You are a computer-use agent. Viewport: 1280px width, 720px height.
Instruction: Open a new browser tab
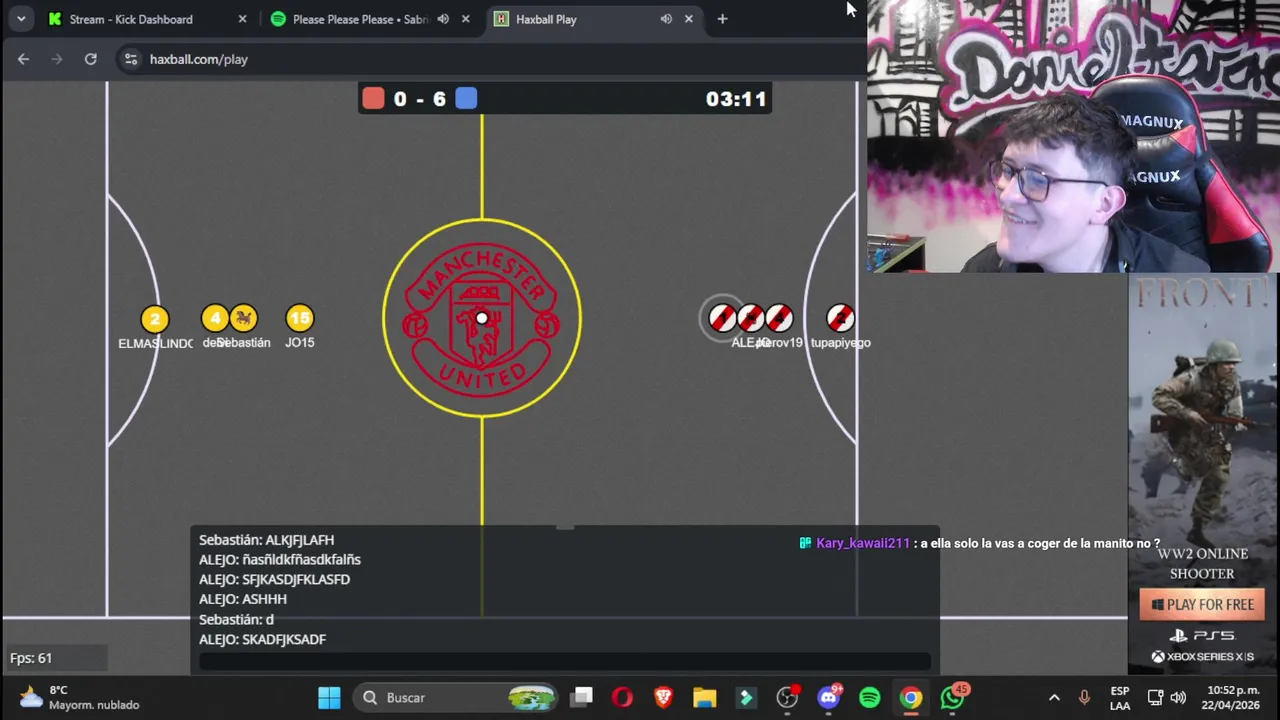coord(722,19)
